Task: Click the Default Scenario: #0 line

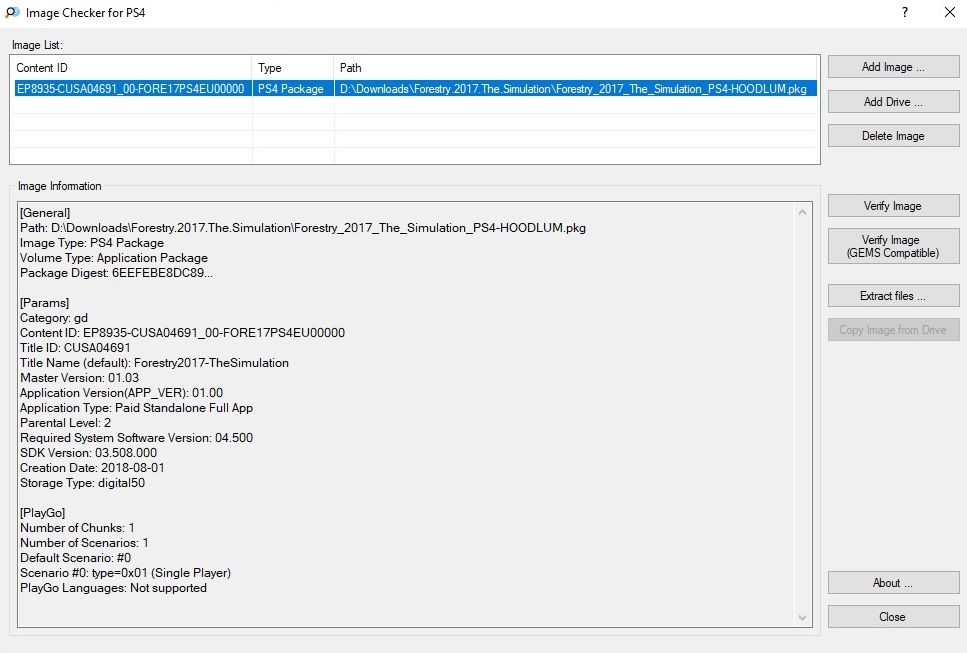Action: click(75, 558)
